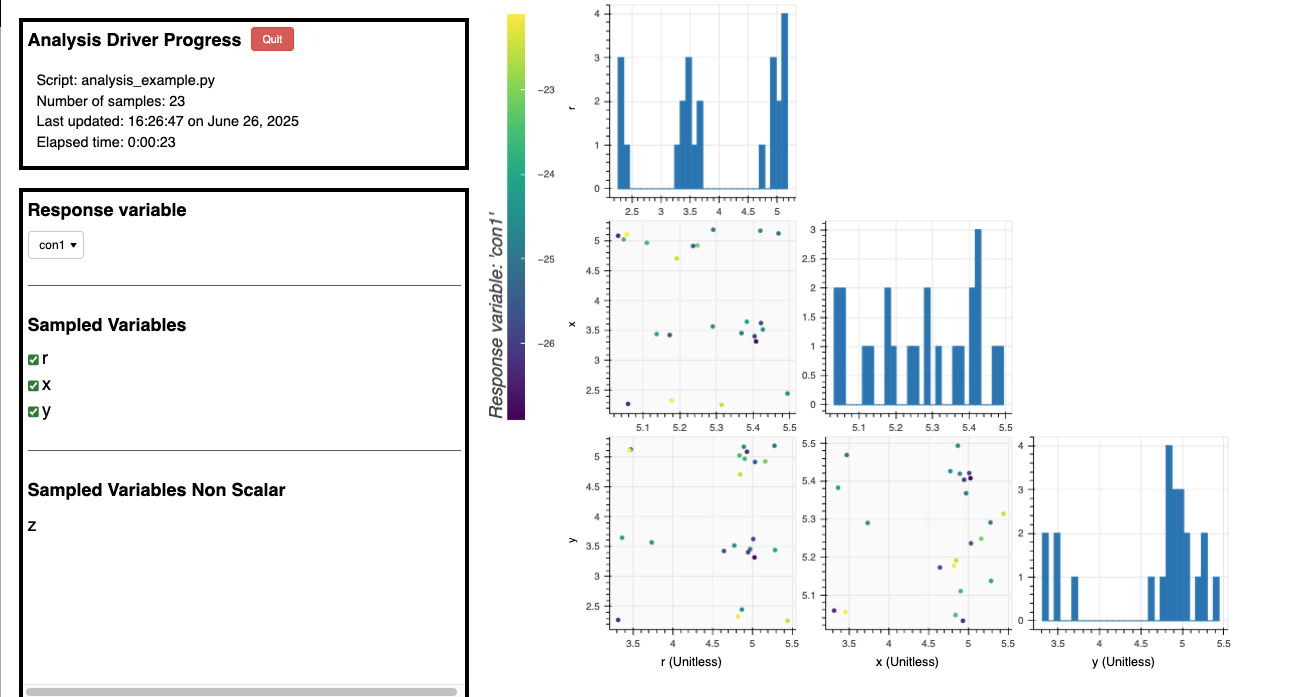Click the 'x (Unitless)' axis label
This screenshot has width=1293, height=697.
click(x=906, y=662)
